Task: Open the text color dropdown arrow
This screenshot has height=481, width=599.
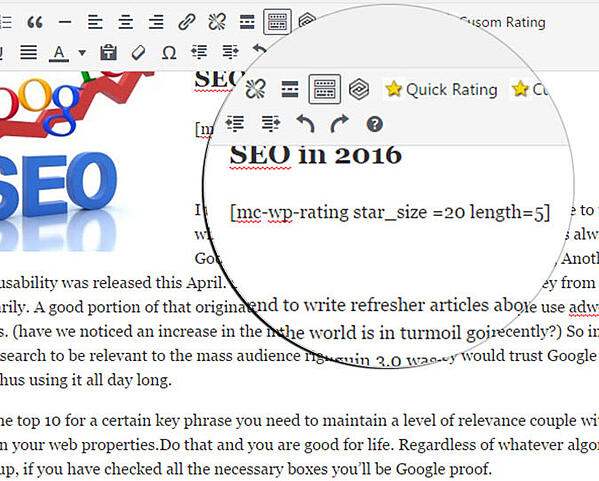Action: 82,52
